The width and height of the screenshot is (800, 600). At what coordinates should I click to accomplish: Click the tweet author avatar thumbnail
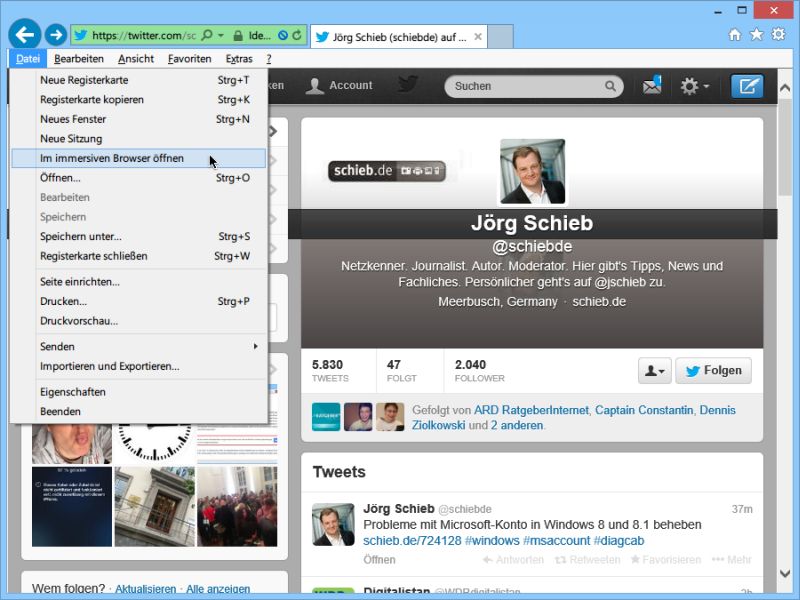pyautogui.click(x=333, y=524)
